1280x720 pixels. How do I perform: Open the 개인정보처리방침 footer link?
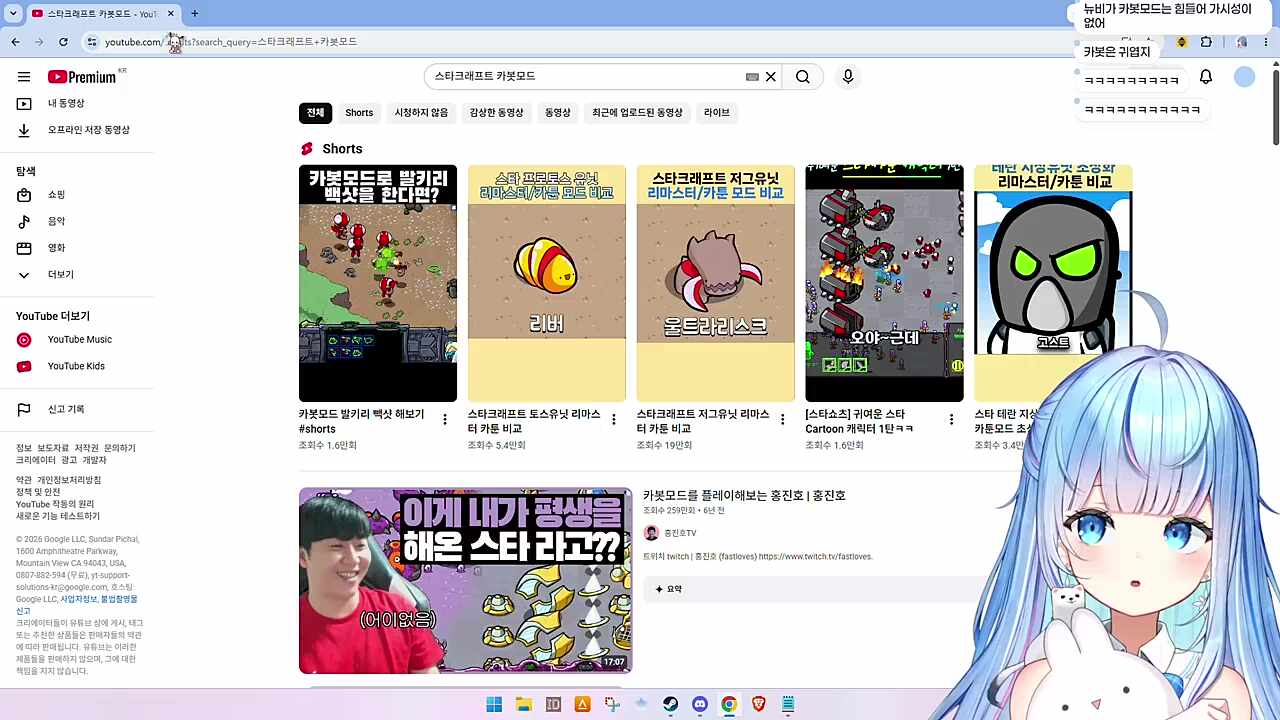(x=69, y=480)
